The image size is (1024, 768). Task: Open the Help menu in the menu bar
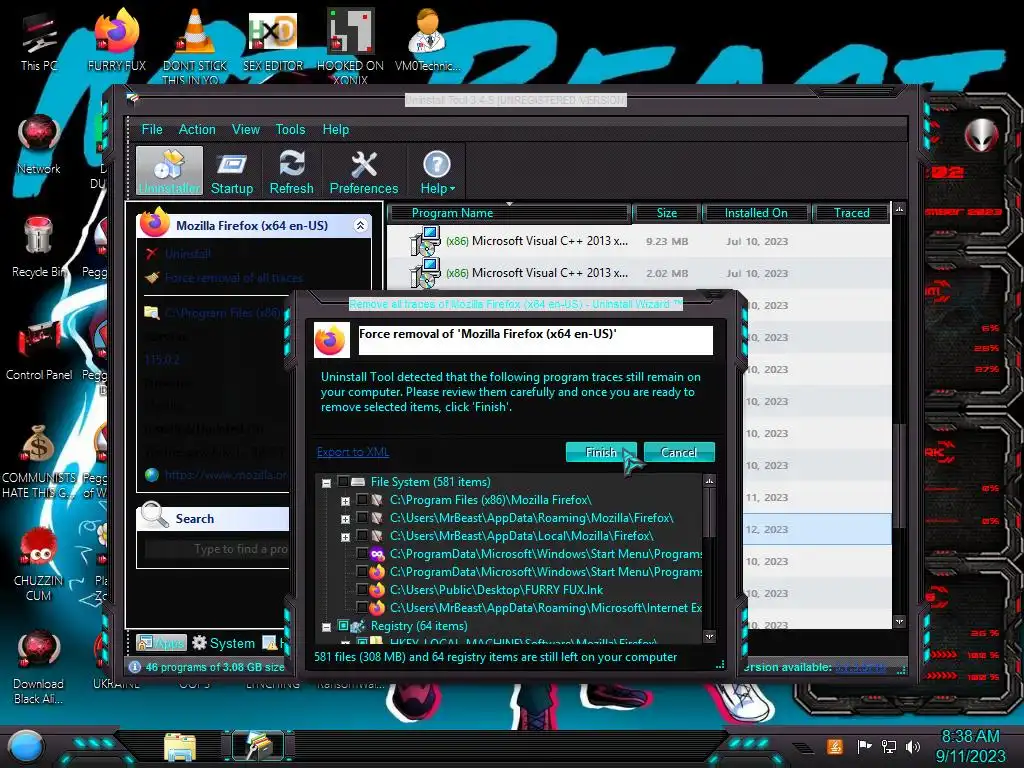point(336,129)
